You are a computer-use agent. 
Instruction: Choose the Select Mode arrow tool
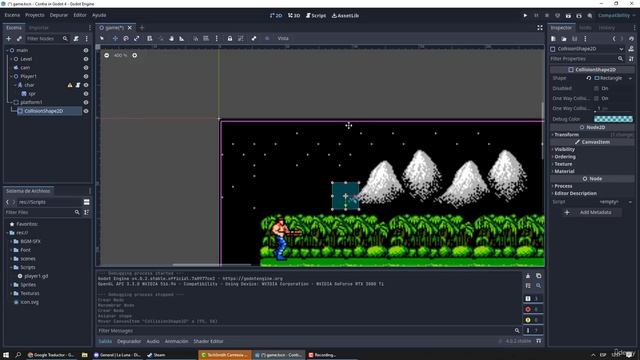coord(102,38)
